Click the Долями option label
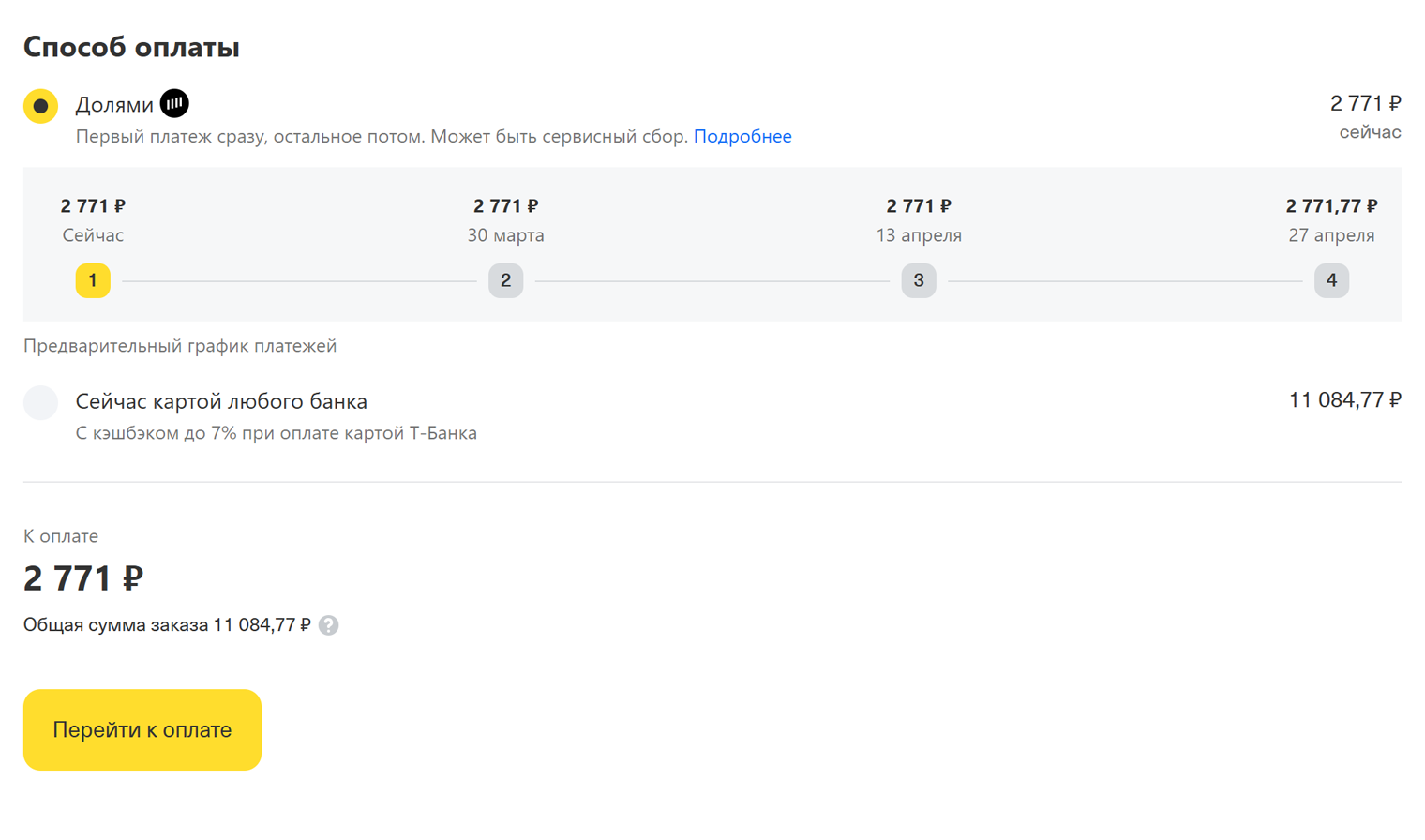Screen dimensions: 1425x840 pos(114,105)
